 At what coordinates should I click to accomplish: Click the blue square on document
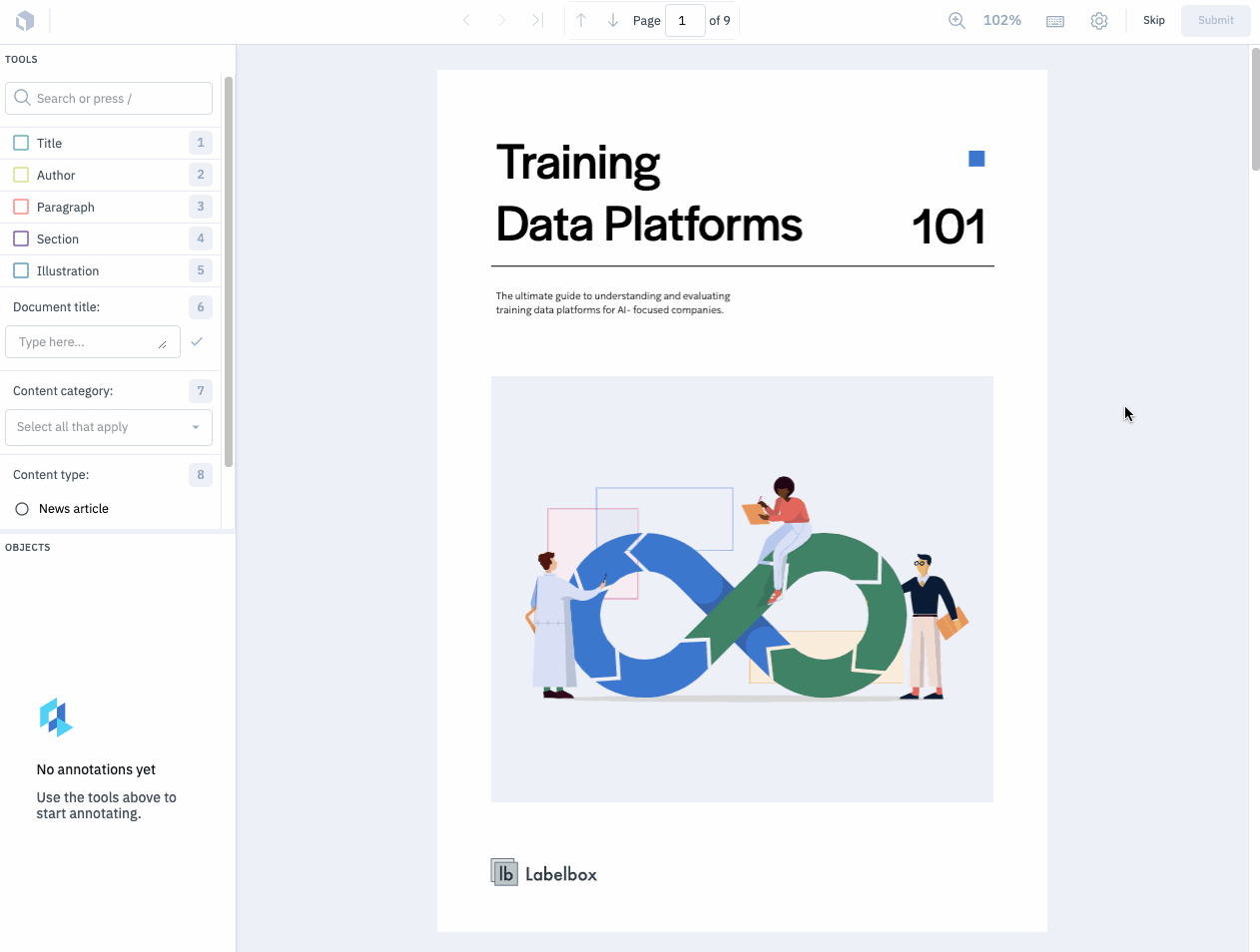pyautogui.click(x=976, y=159)
